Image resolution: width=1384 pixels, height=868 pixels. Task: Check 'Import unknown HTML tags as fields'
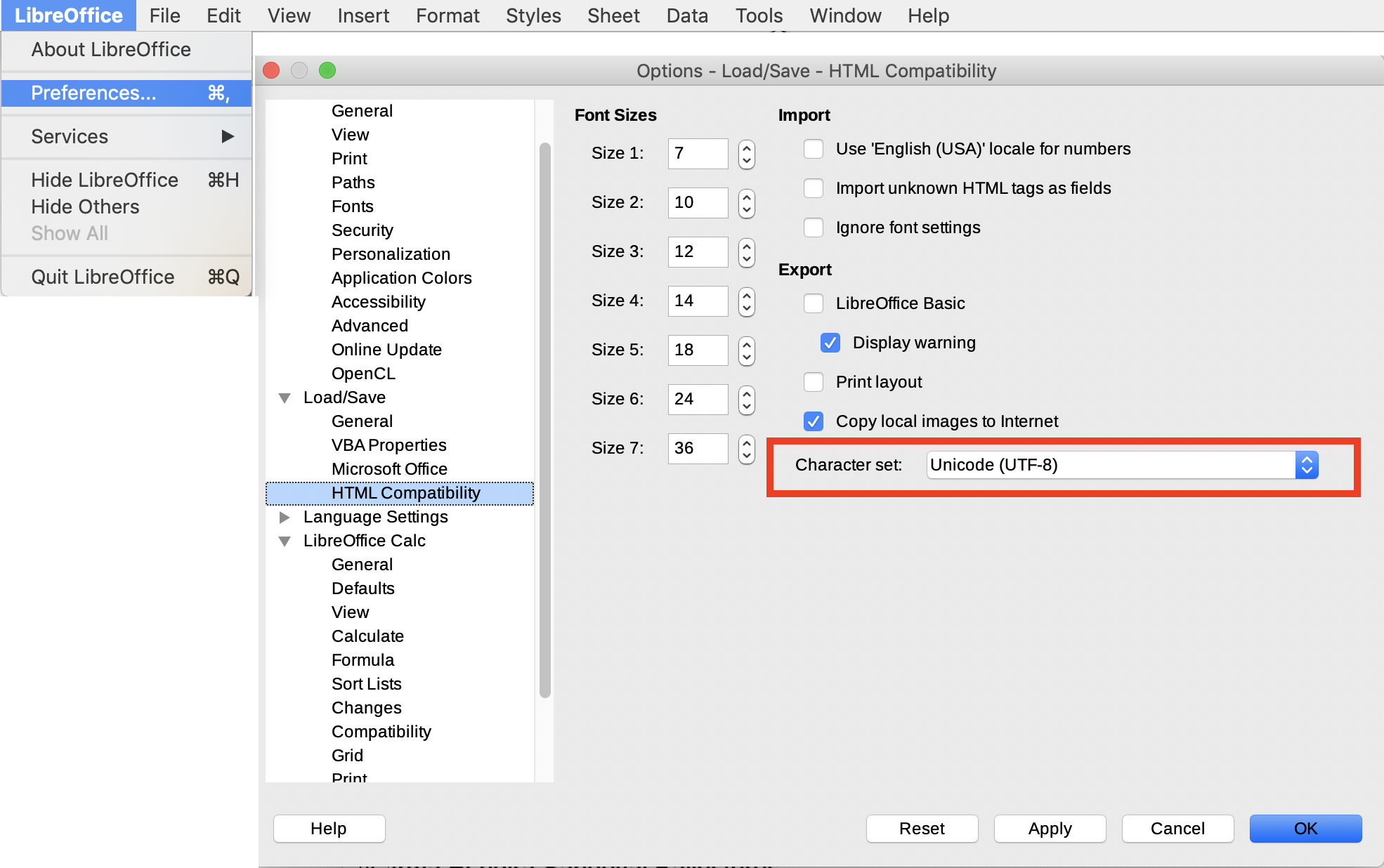coord(813,188)
